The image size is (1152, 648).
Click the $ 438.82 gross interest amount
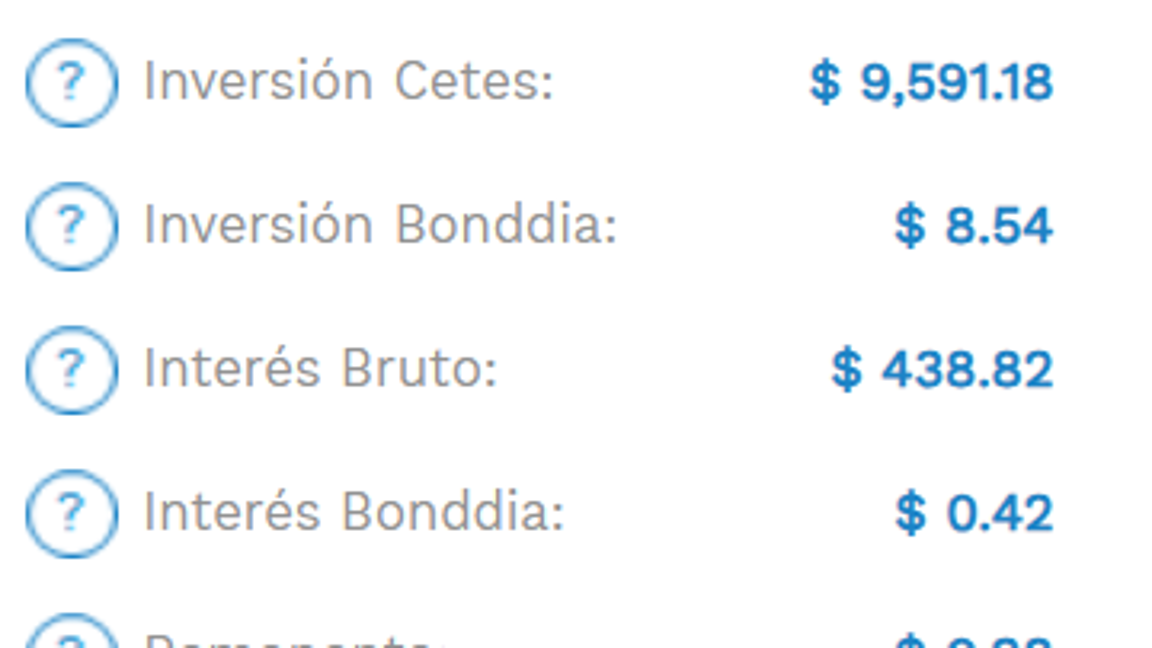point(942,370)
